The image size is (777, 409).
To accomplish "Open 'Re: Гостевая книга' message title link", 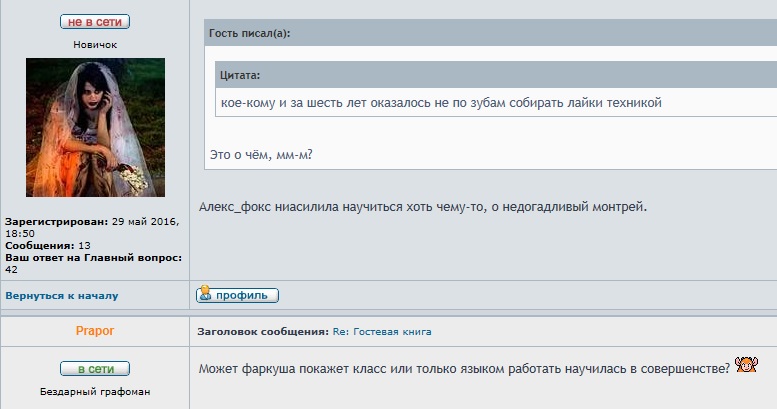I will tap(382, 332).
